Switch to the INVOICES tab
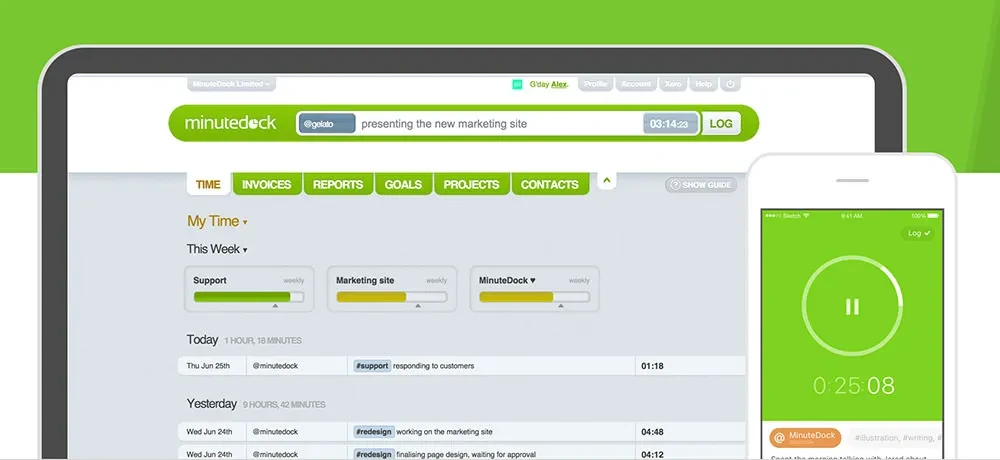This screenshot has width=1000, height=460. [x=267, y=184]
